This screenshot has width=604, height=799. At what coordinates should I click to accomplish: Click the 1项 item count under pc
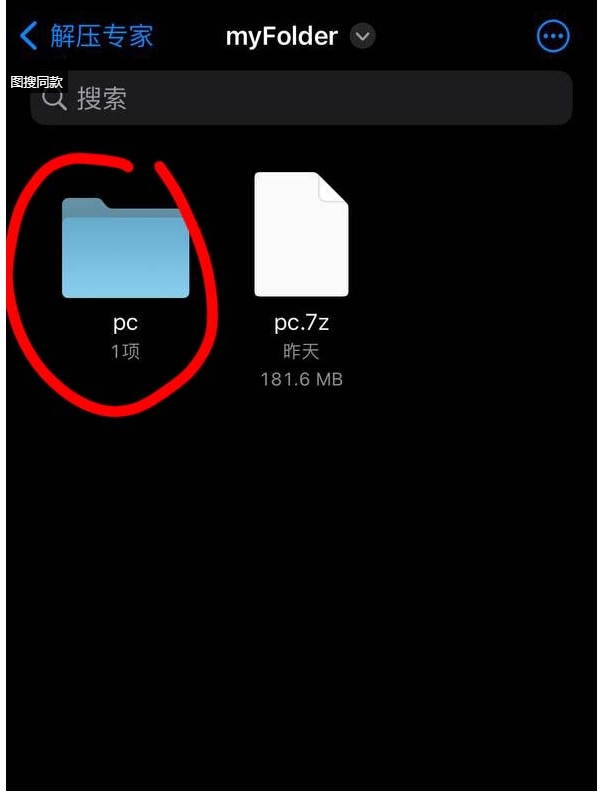[125, 351]
